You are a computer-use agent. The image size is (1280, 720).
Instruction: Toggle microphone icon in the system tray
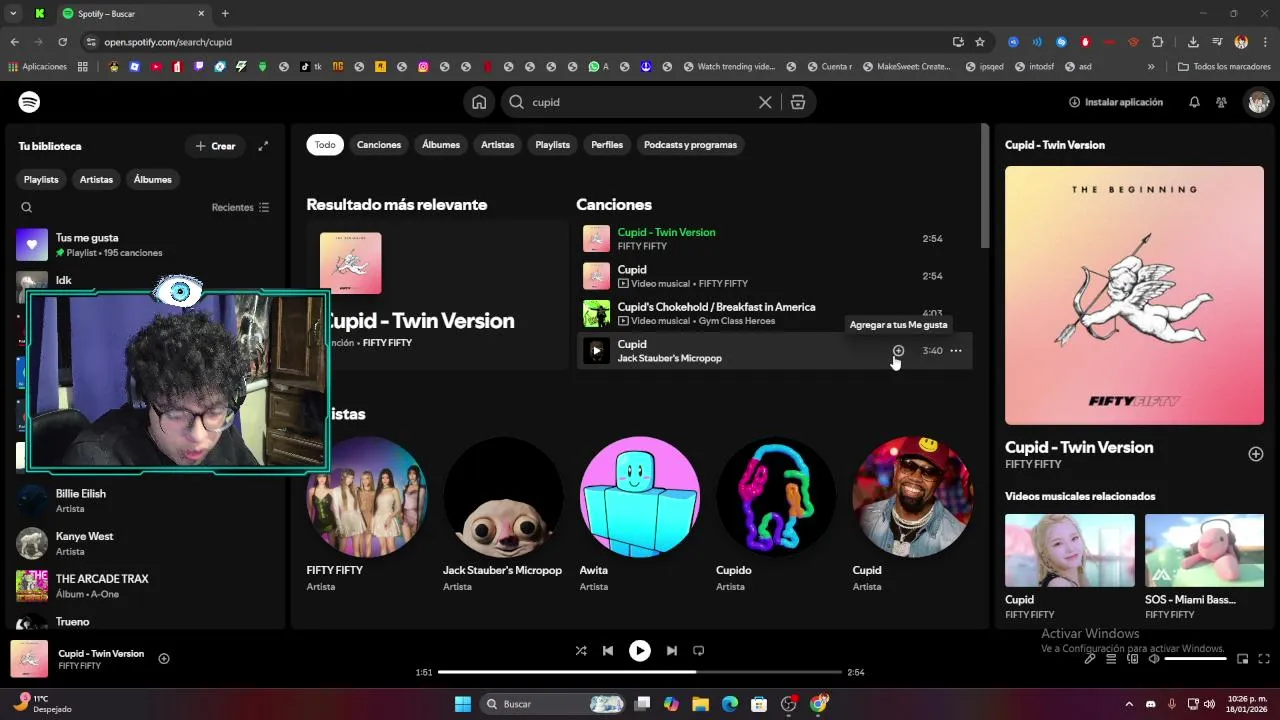pos(1171,704)
